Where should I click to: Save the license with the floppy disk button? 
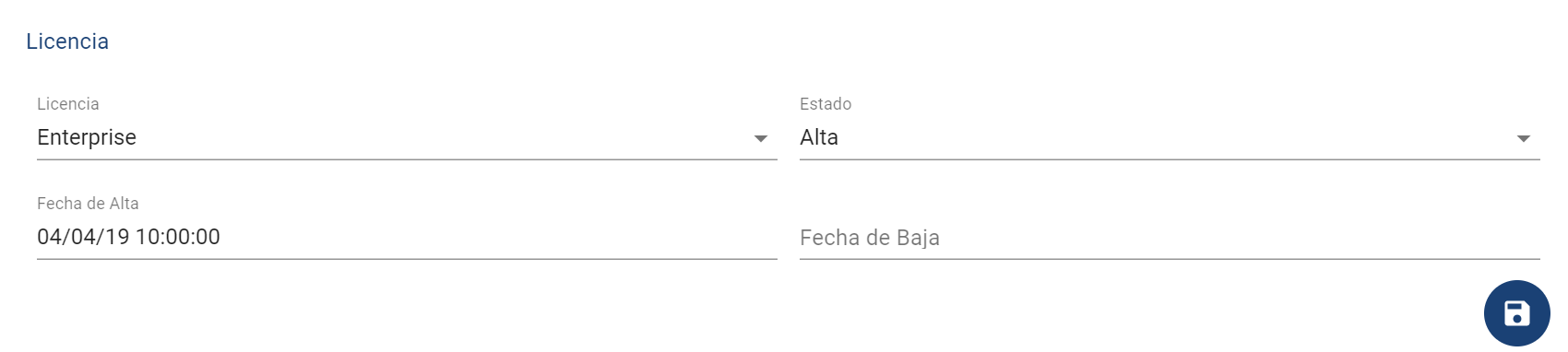point(1516,313)
